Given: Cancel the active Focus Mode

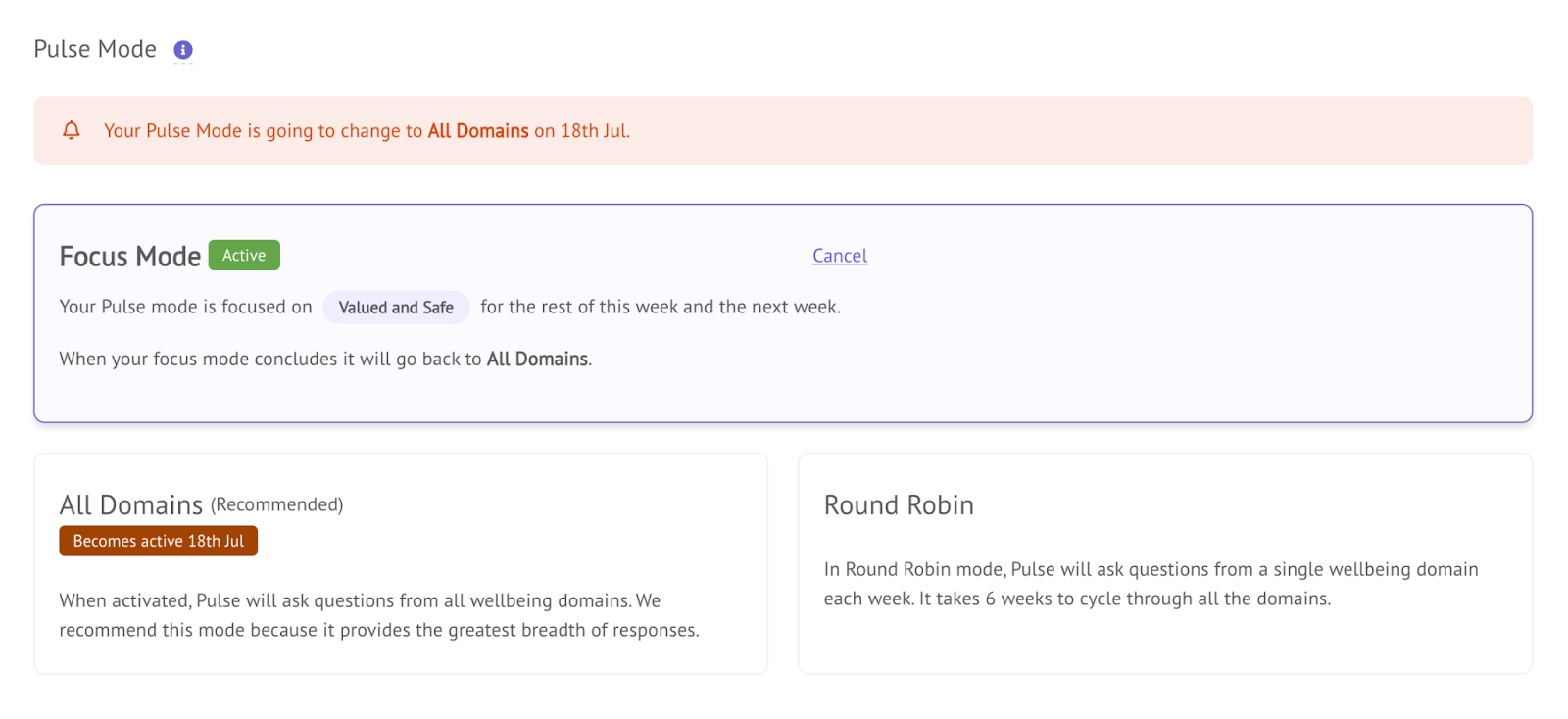Looking at the screenshot, I should 839,256.
